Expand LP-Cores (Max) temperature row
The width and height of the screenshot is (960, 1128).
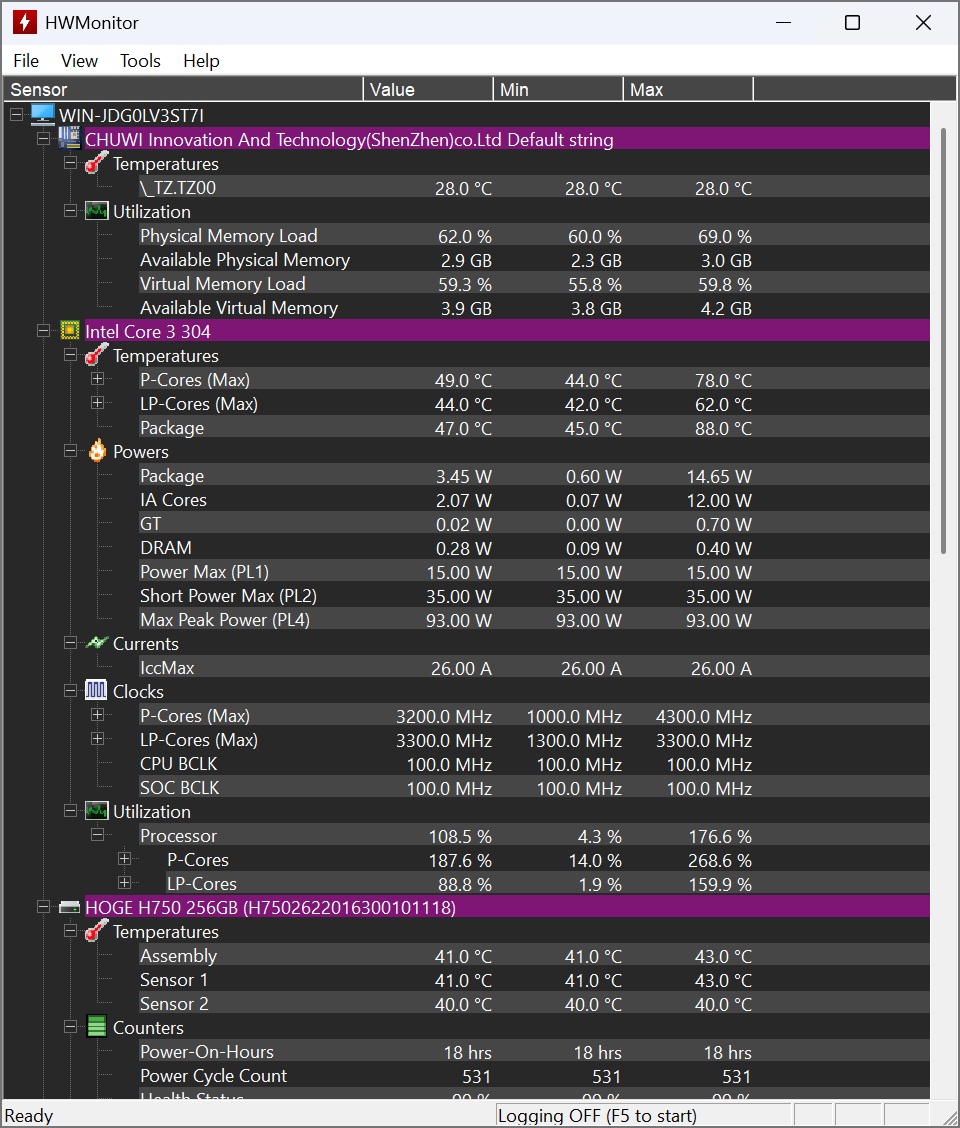click(x=97, y=403)
